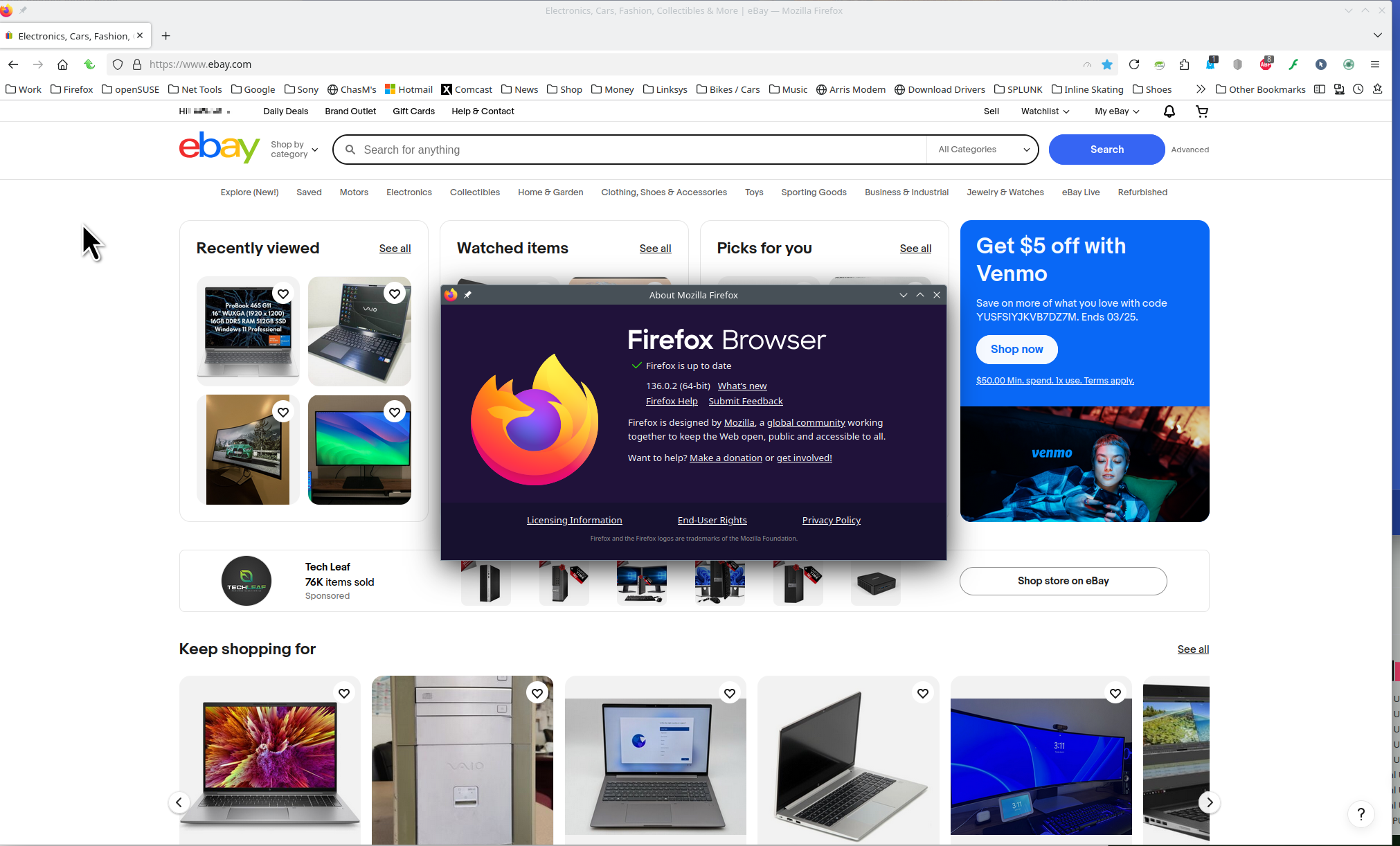The image size is (1400, 846).
Task: Open Electronics category menu
Action: click(409, 192)
